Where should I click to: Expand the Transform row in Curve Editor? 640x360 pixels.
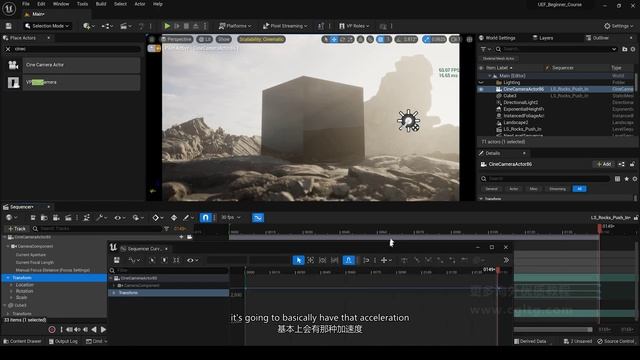tap(114, 293)
